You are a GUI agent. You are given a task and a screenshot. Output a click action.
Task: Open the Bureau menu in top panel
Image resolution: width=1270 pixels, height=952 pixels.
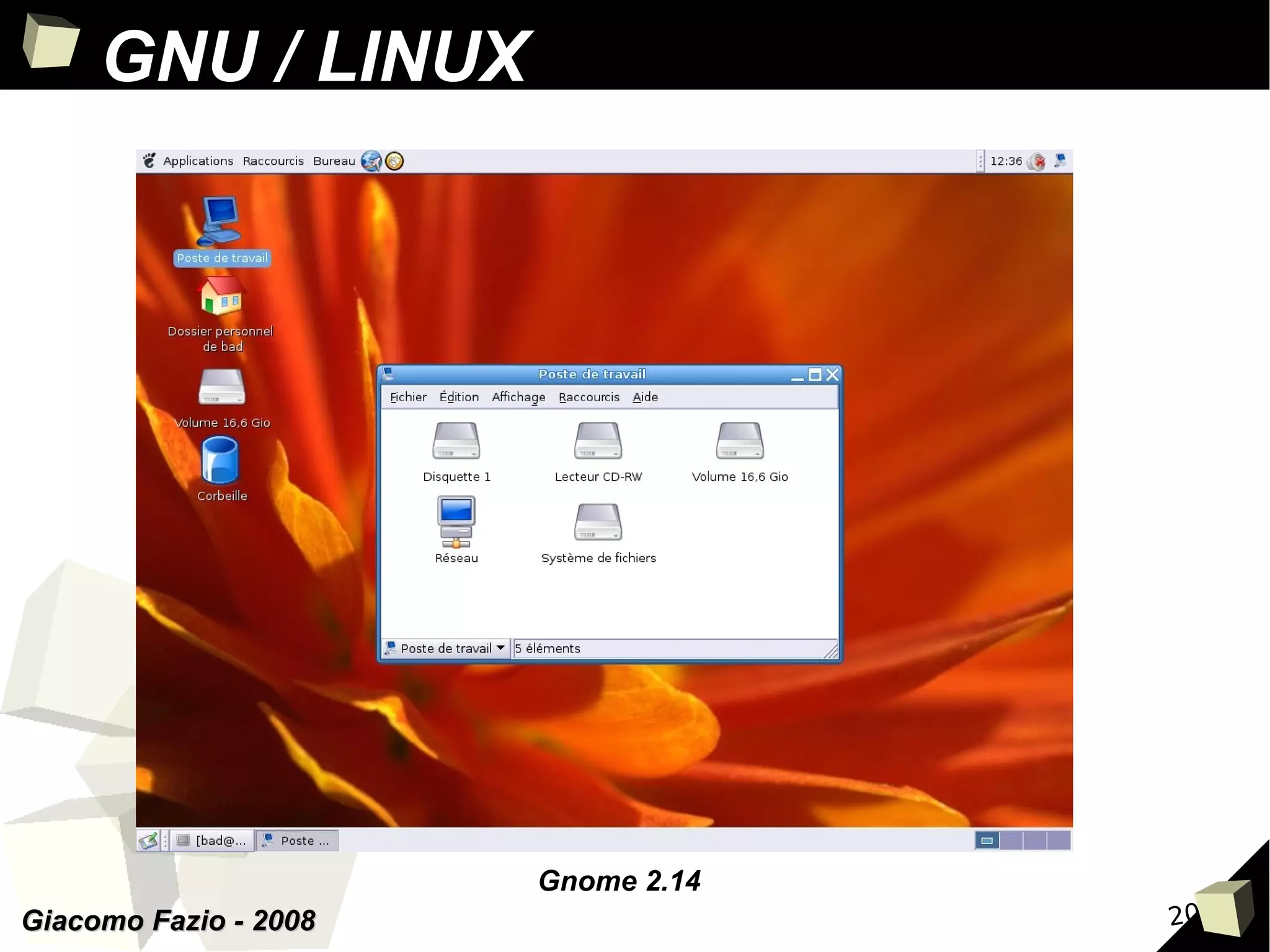pyautogui.click(x=334, y=161)
